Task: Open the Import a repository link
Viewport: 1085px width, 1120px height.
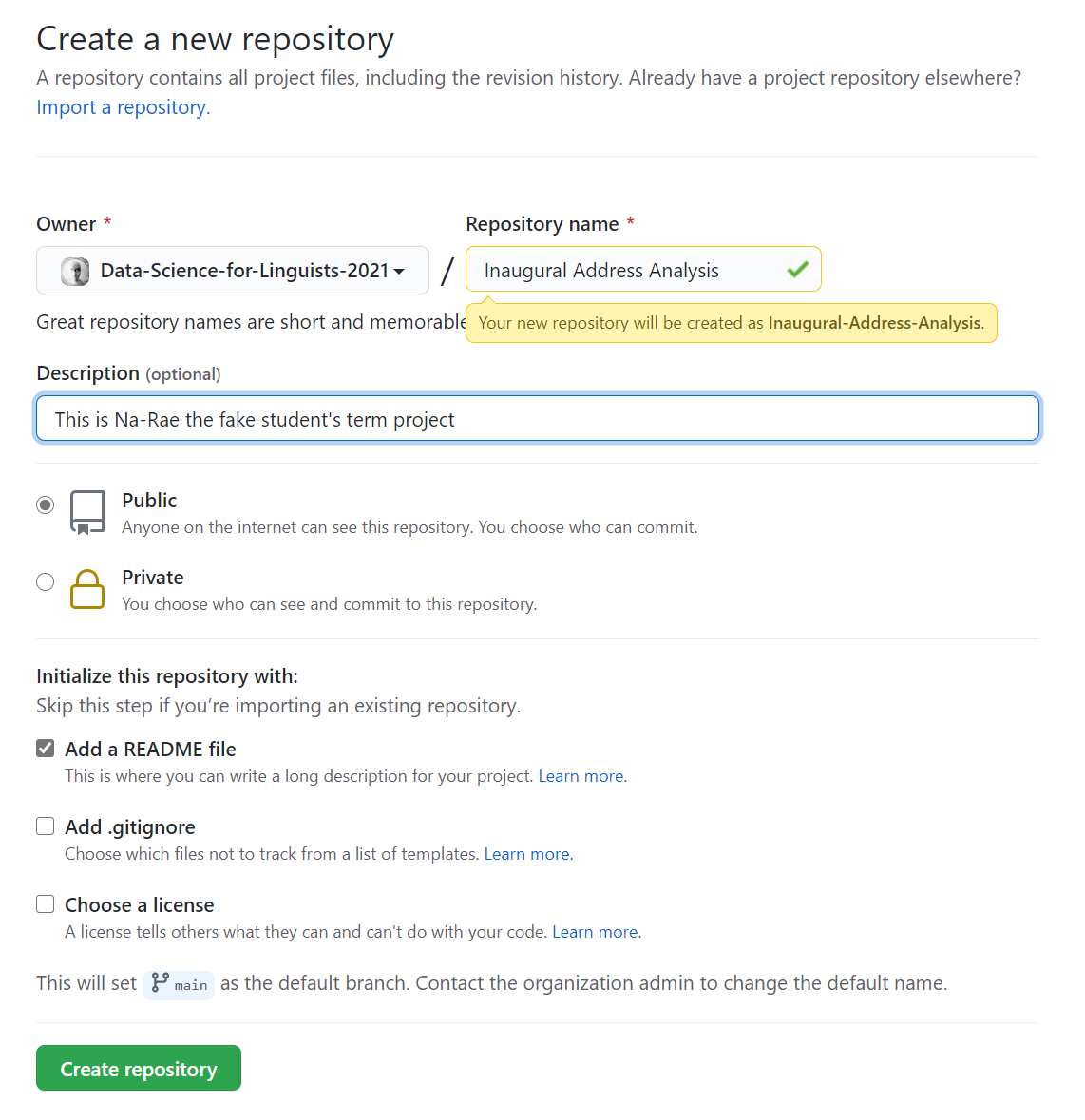Action: (122, 107)
